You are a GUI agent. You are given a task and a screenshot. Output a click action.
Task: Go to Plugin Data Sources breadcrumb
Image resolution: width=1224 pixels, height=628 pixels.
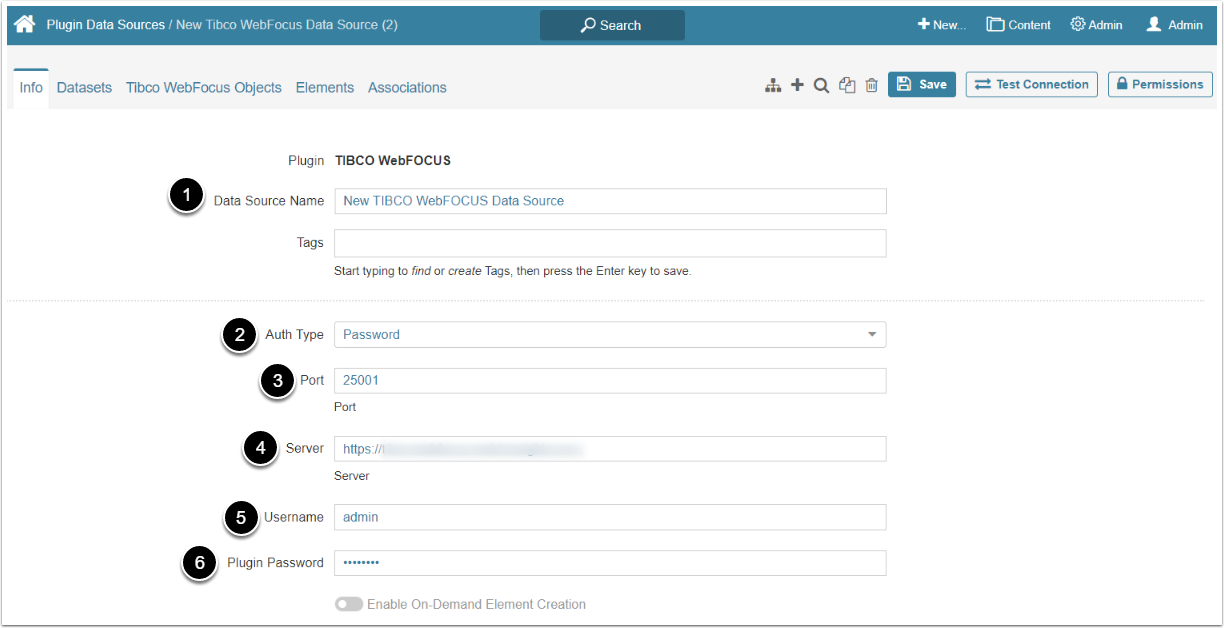pos(106,25)
